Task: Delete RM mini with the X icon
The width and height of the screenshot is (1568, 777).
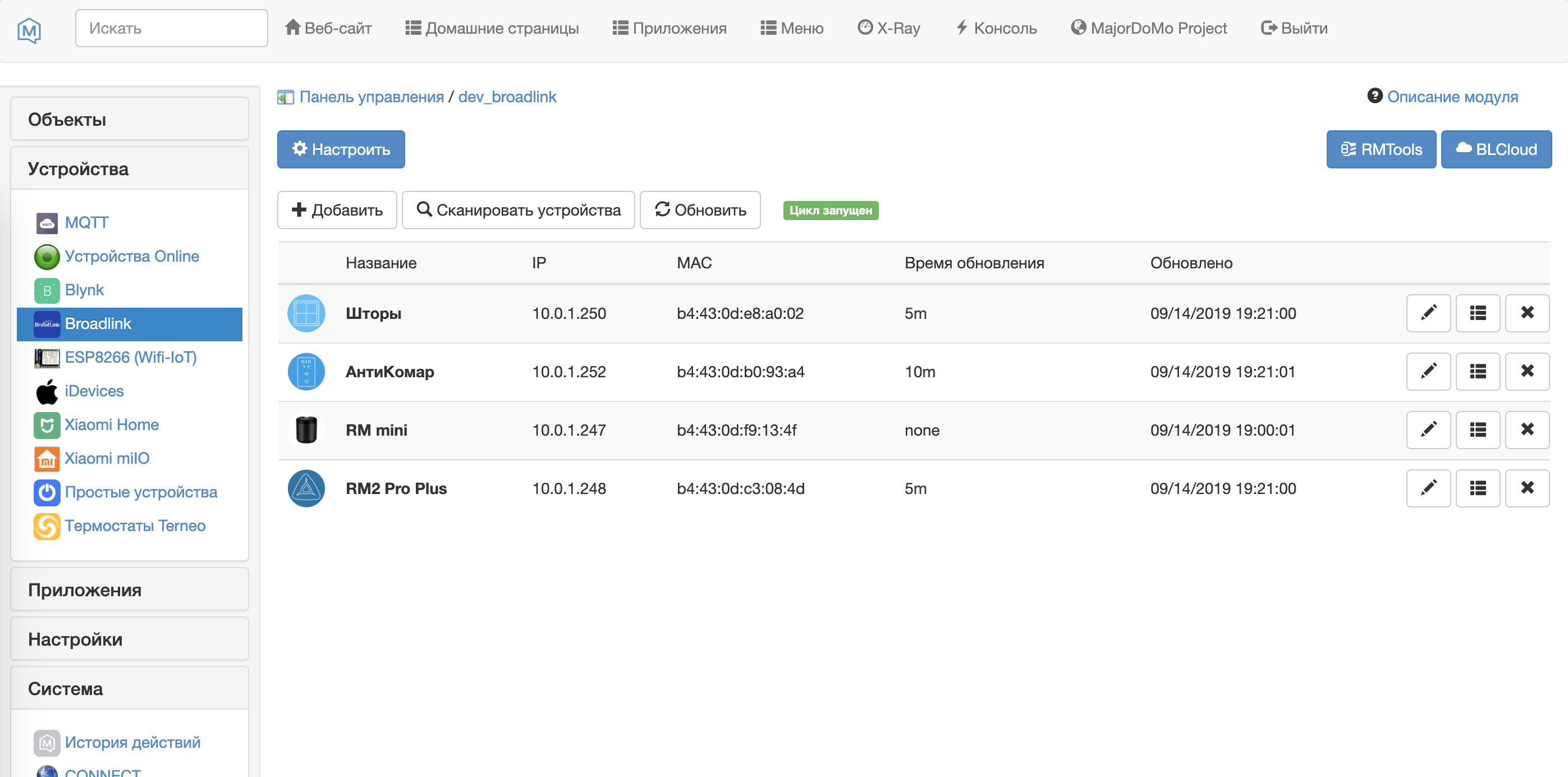Action: [1526, 430]
